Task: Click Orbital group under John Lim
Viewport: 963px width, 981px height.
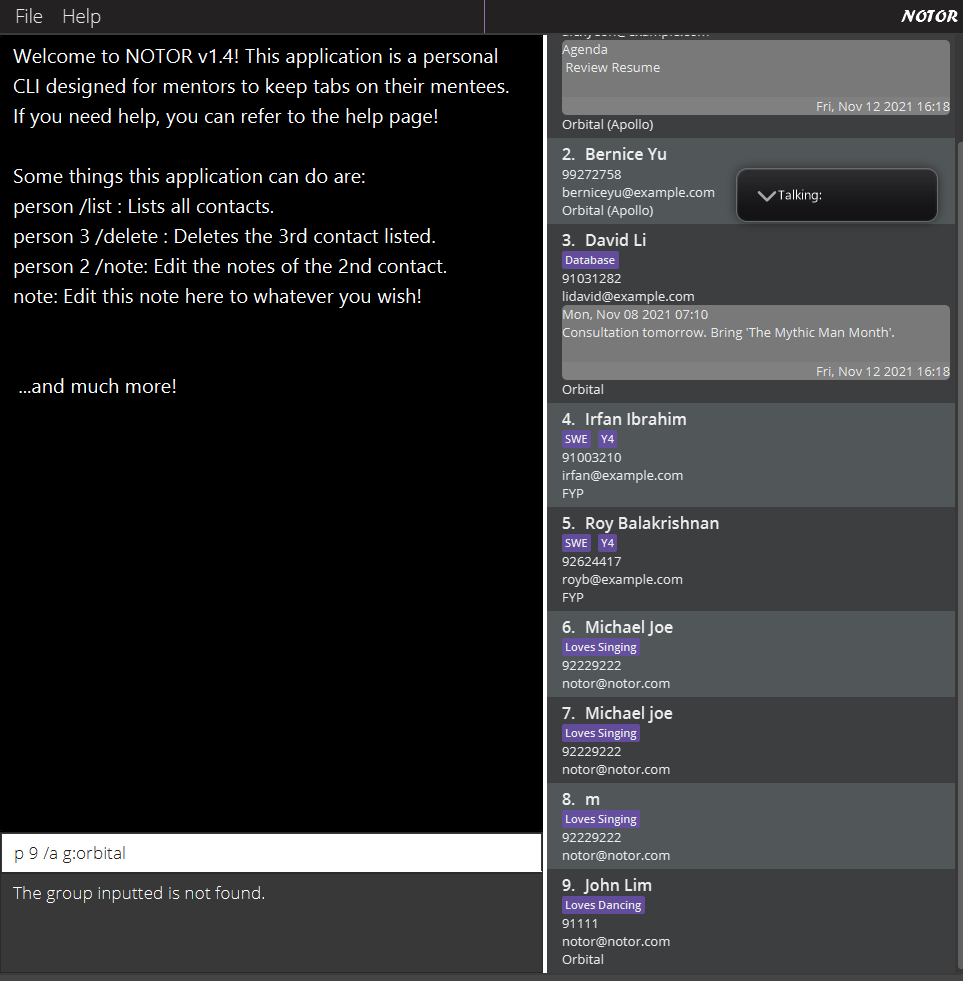Action: pos(583,959)
